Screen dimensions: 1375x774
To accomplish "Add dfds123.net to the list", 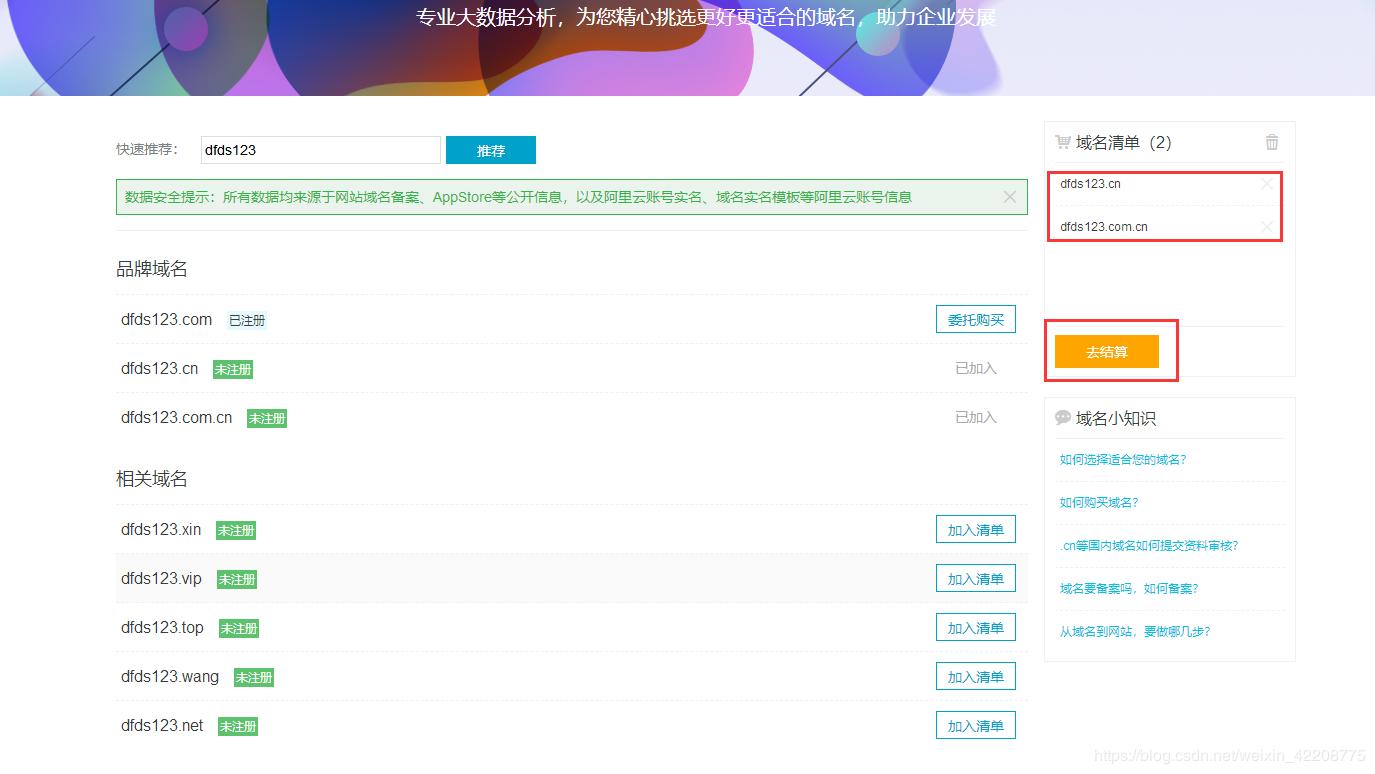I will click(975, 725).
